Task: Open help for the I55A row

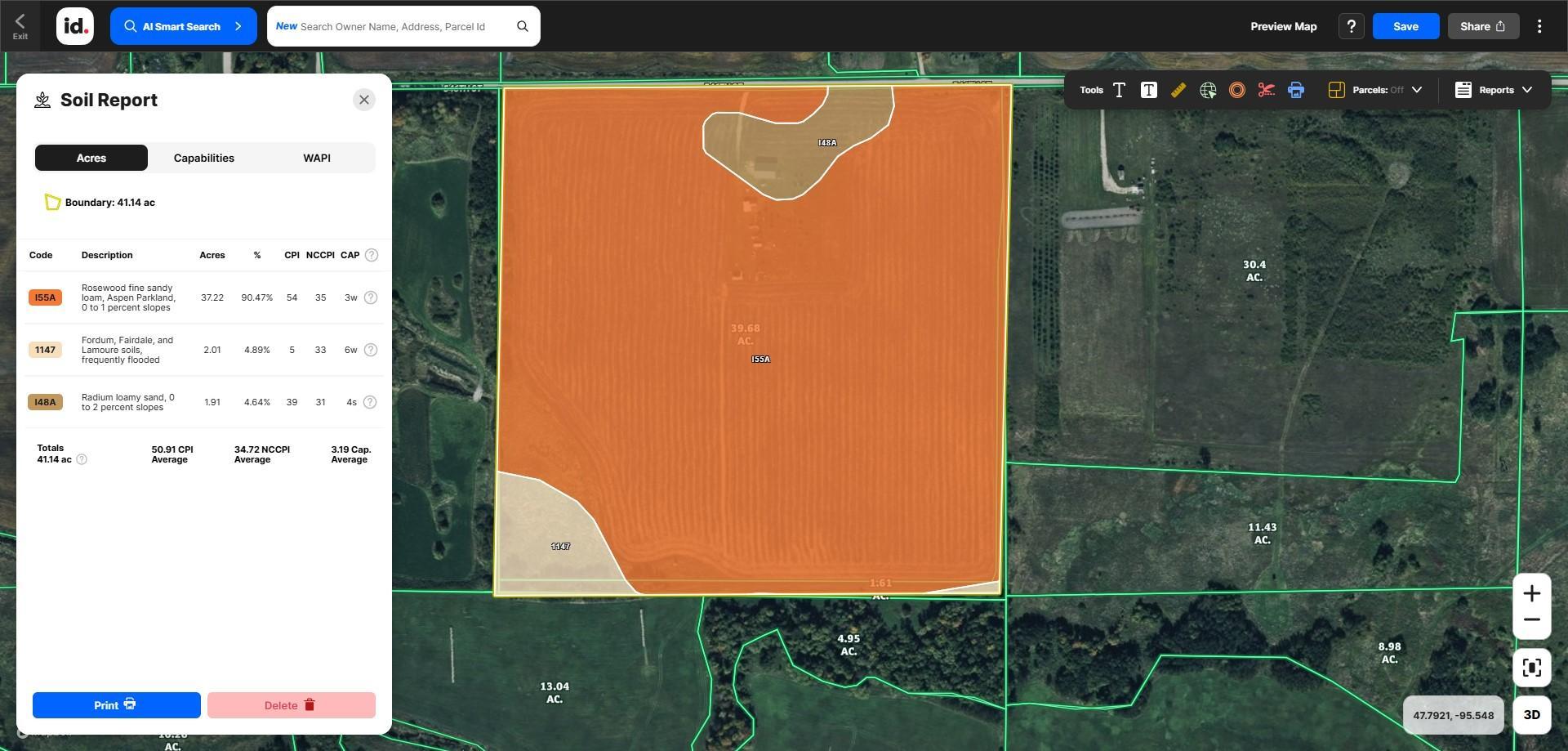Action: pyautogui.click(x=371, y=297)
